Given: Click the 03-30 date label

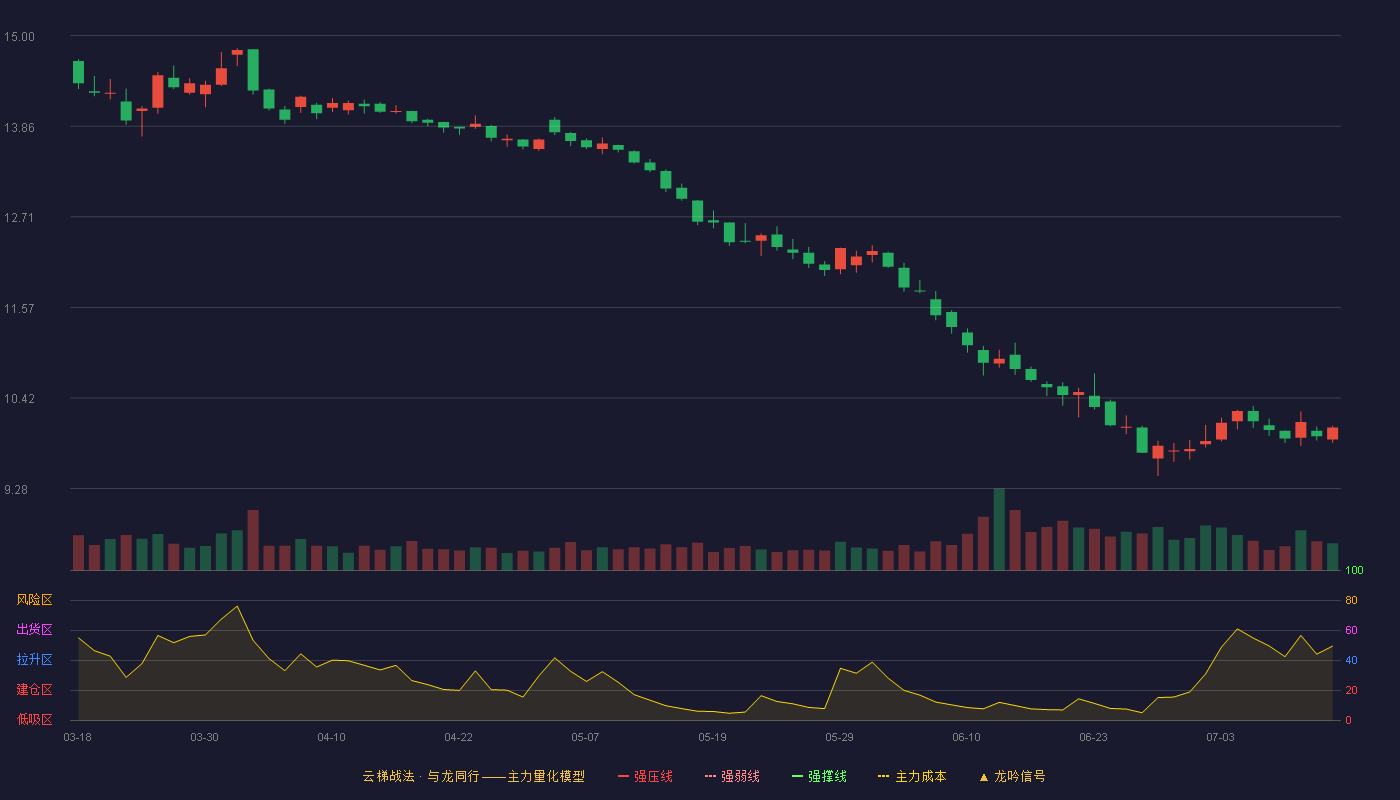Looking at the screenshot, I should click(x=204, y=737).
